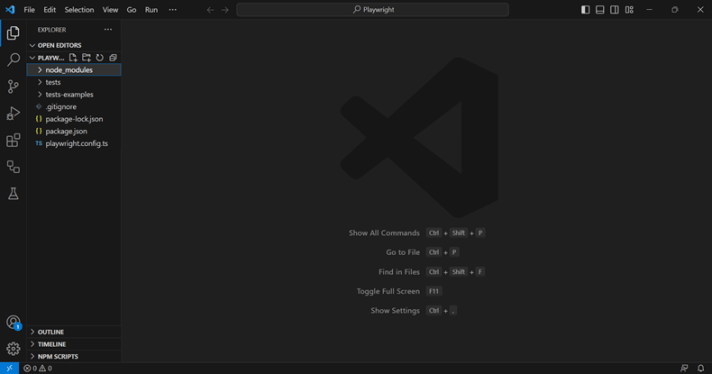The image size is (712, 374).
Task: Click the Find in Files label
Action: click(399, 272)
